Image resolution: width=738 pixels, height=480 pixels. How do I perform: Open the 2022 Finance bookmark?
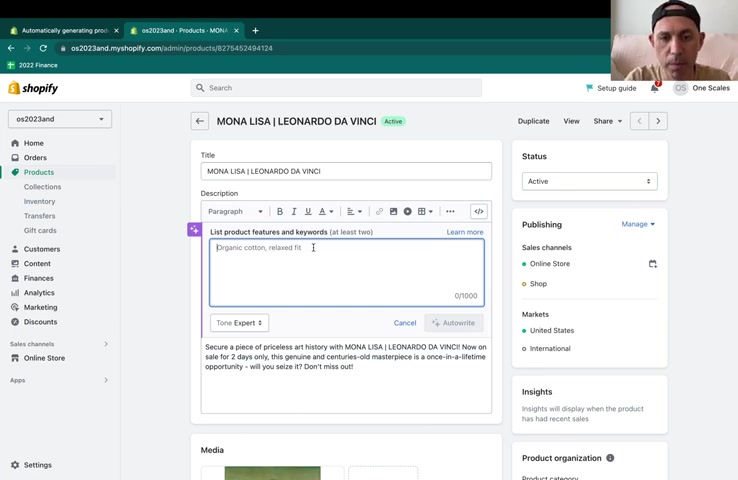[x=32, y=65]
